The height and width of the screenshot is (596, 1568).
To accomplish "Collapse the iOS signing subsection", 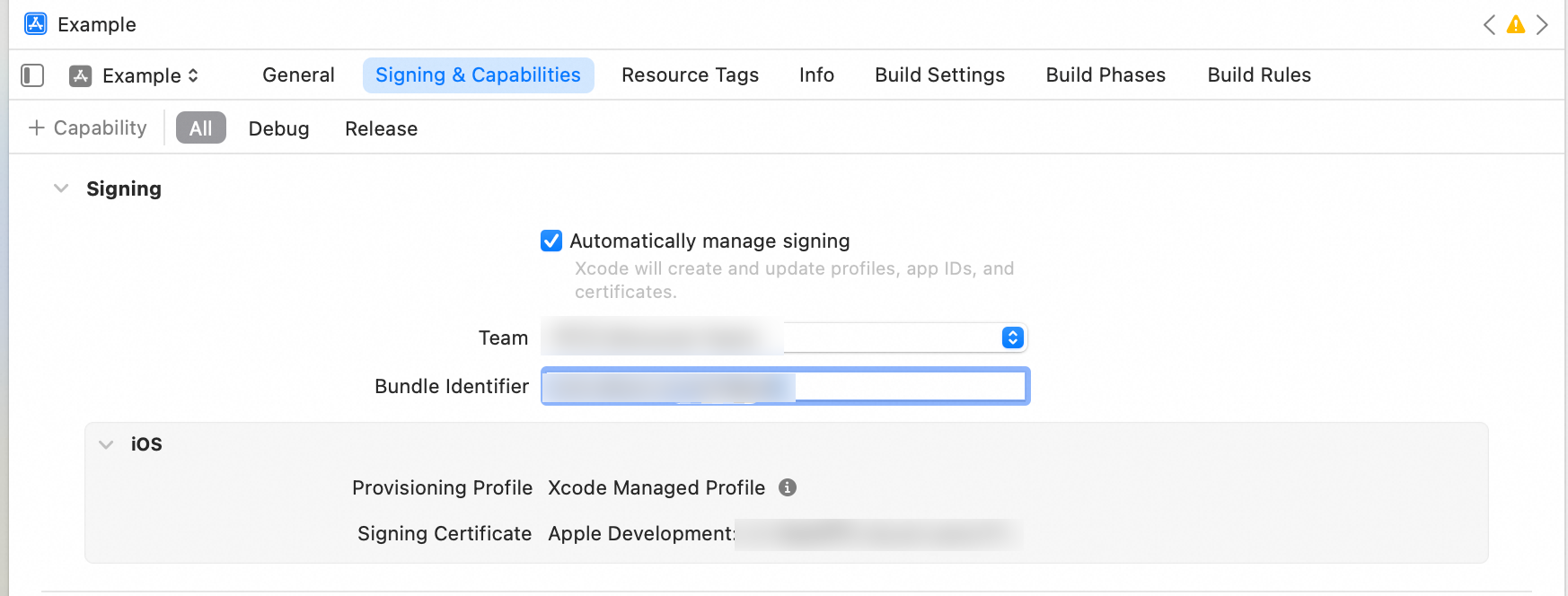I will pos(106,444).
